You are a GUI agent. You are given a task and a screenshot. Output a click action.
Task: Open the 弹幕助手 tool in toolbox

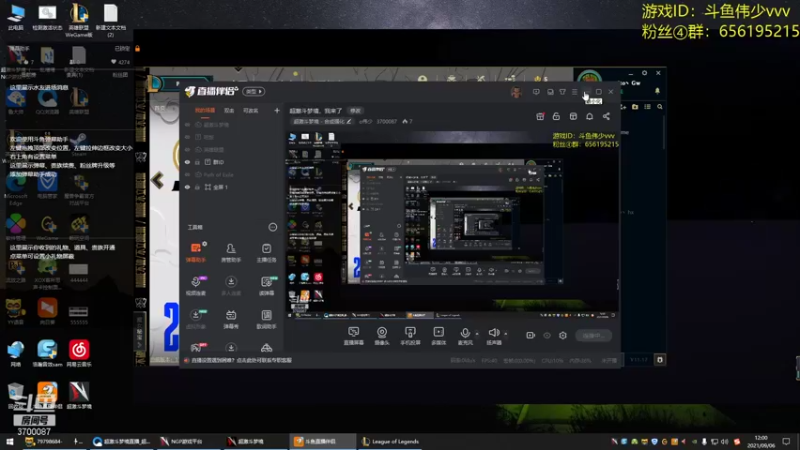coord(196,252)
